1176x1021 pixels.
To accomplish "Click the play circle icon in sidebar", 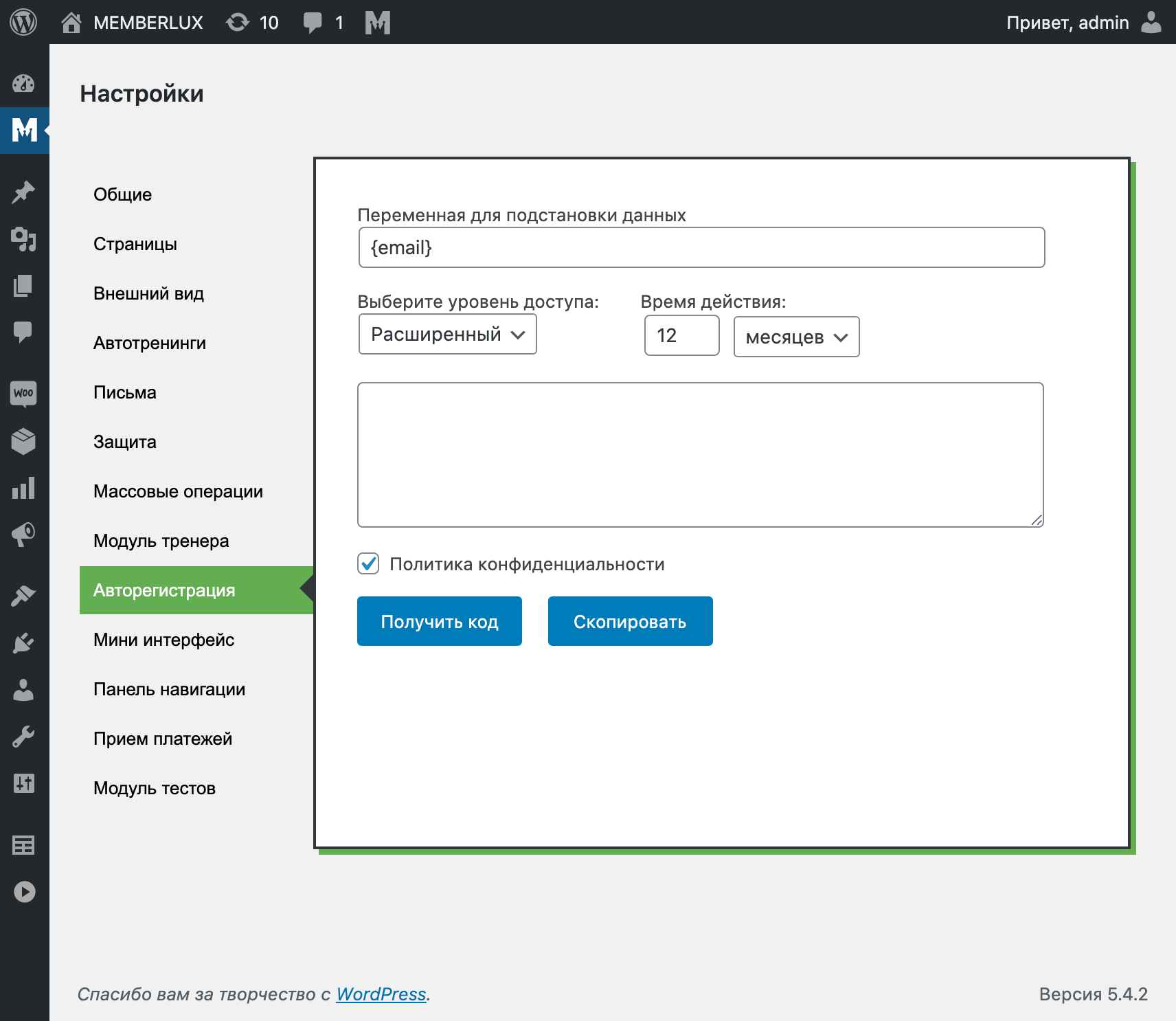I will 24,892.
